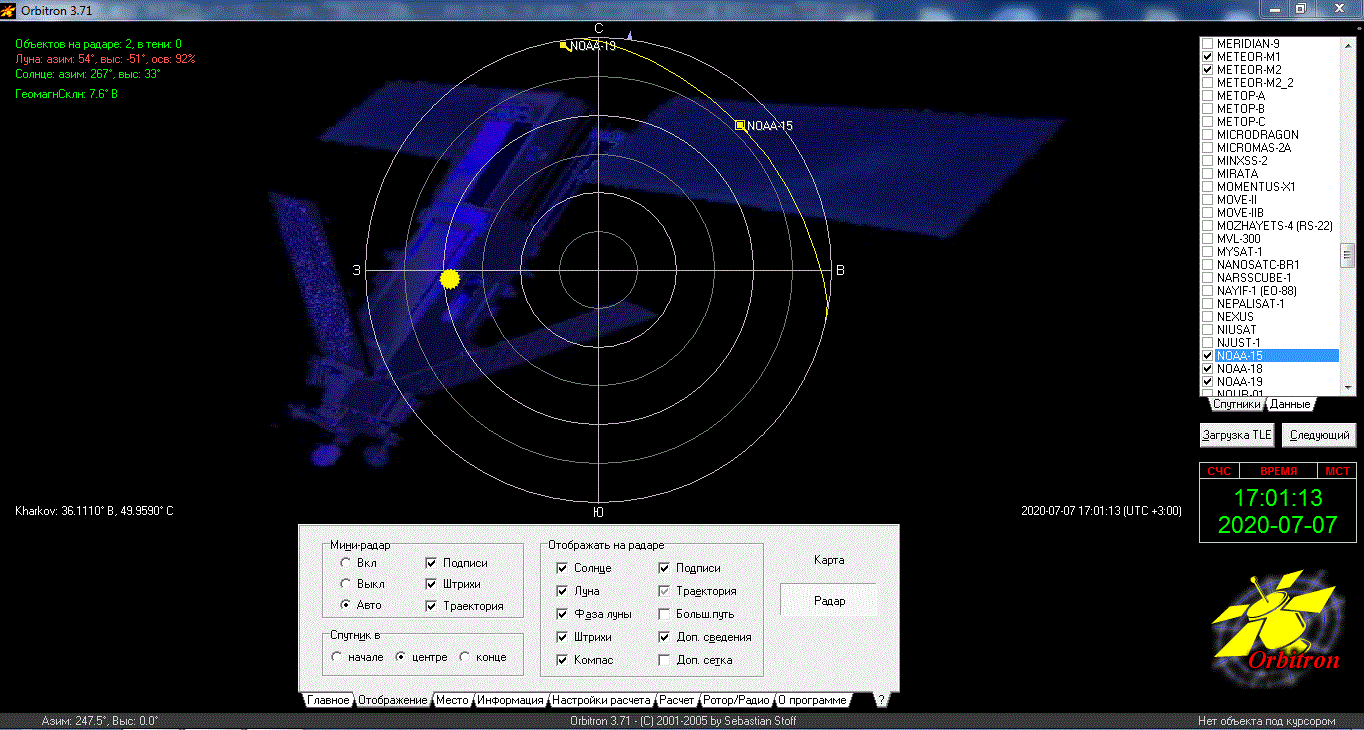Enable the Доп. сетка checkbox
Screen dimensions: 1364x730
[x=665, y=660]
